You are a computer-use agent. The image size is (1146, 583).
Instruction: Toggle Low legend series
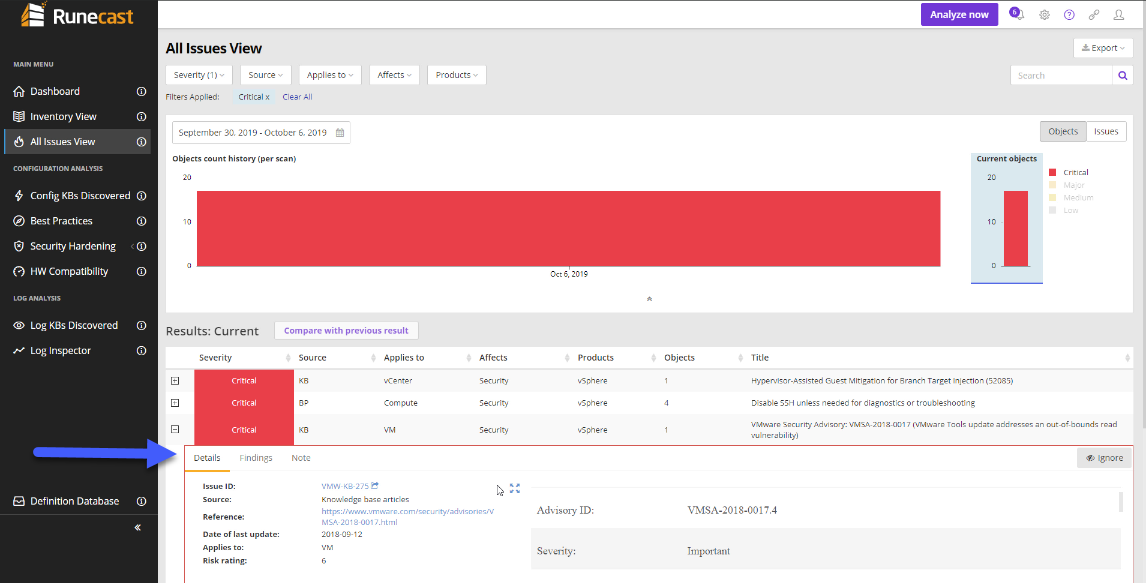click(x=1063, y=210)
